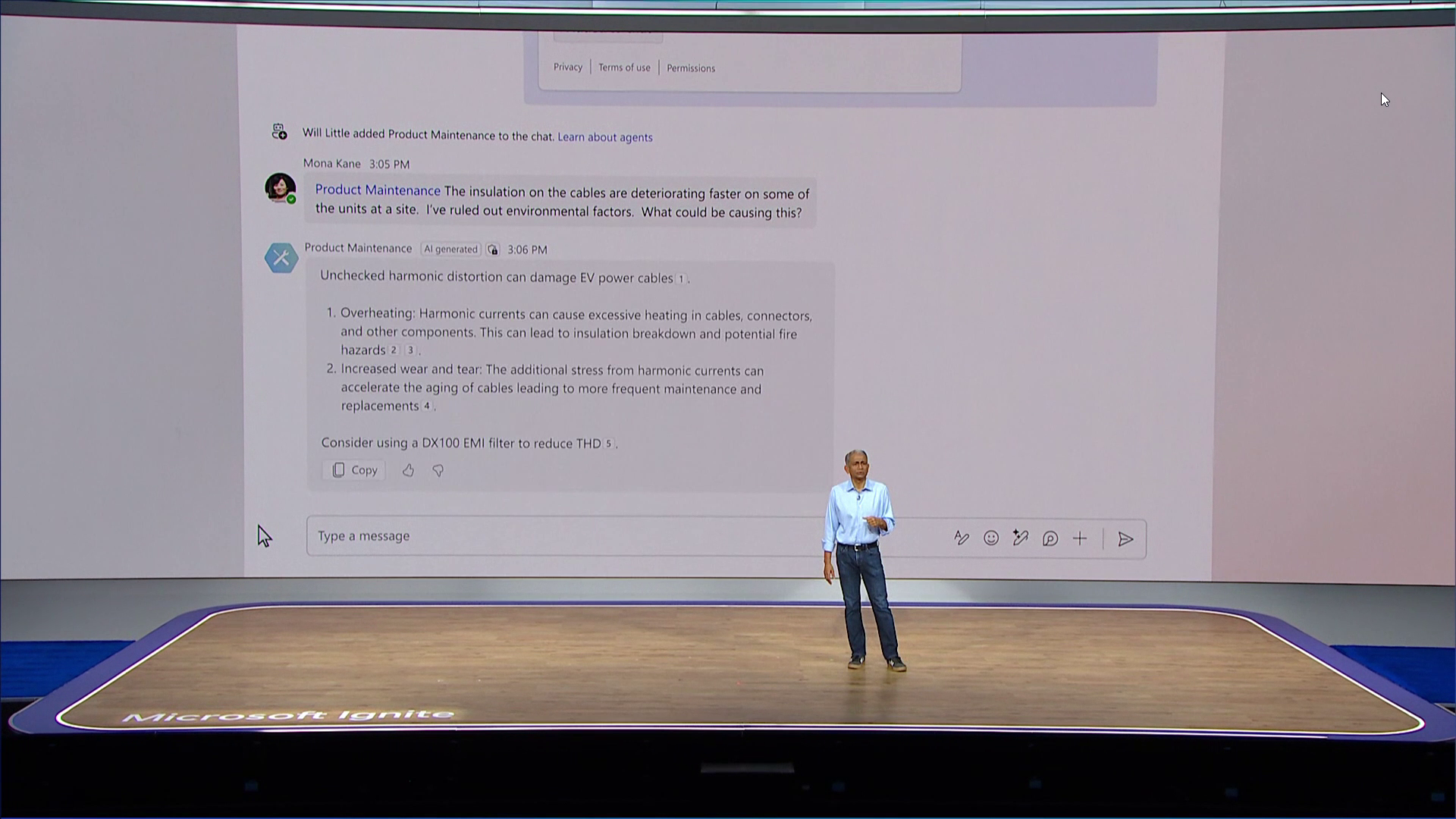Give a thumbs up to the AI response

408,470
